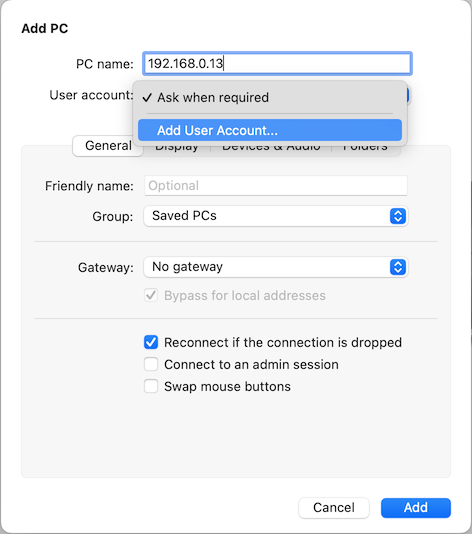Click inside the PC name field
This screenshot has width=472, height=534.
277,64
